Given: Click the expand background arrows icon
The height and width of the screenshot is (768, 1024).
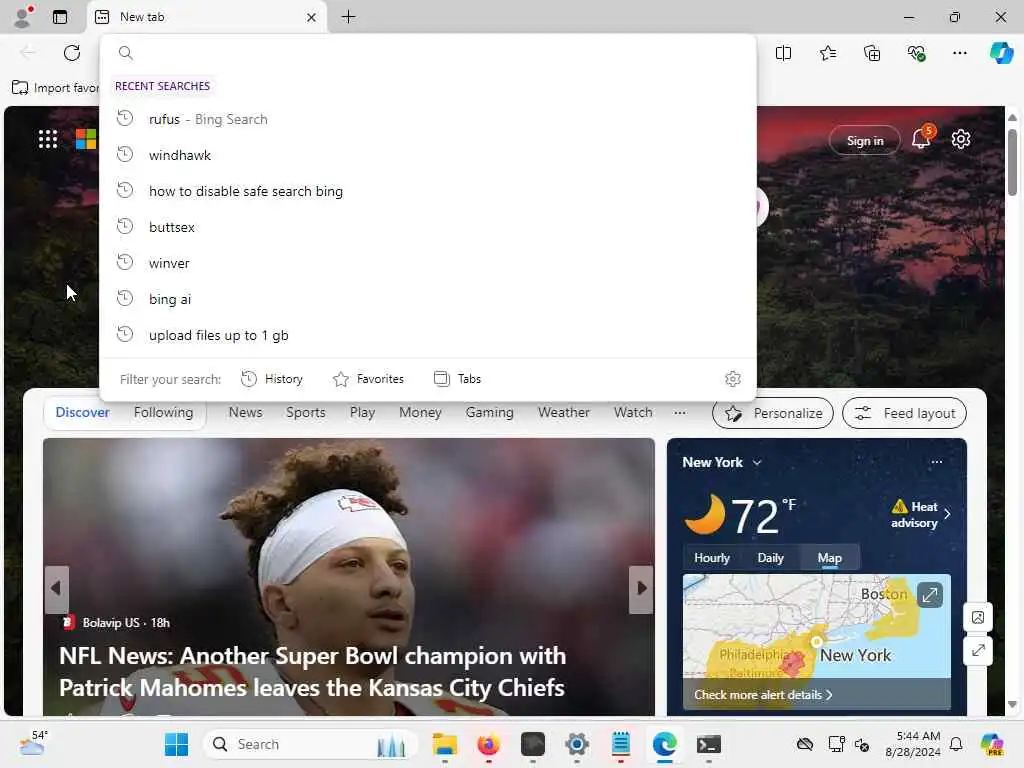Looking at the screenshot, I should [978, 650].
